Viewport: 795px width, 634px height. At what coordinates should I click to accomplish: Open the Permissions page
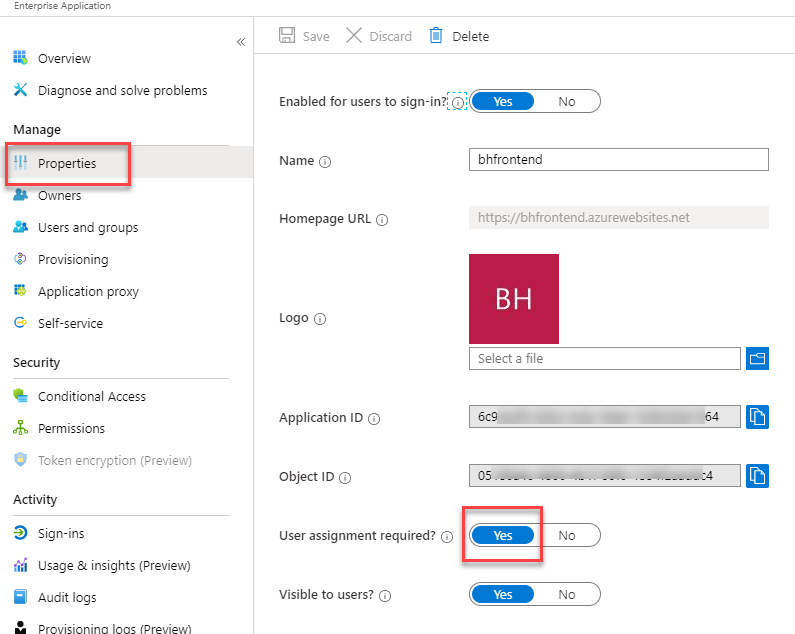point(71,428)
